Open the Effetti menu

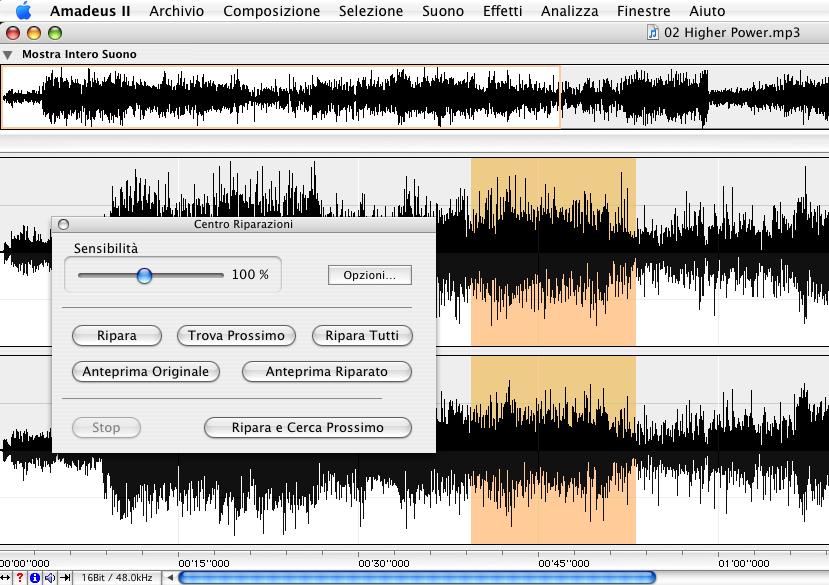[502, 11]
